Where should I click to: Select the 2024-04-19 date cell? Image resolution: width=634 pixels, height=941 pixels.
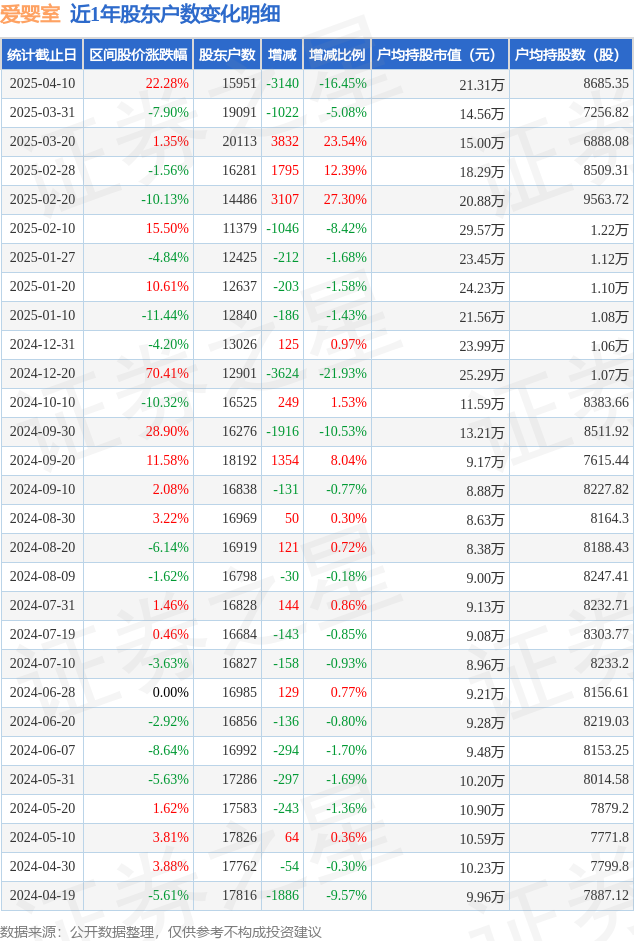coord(42,895)
